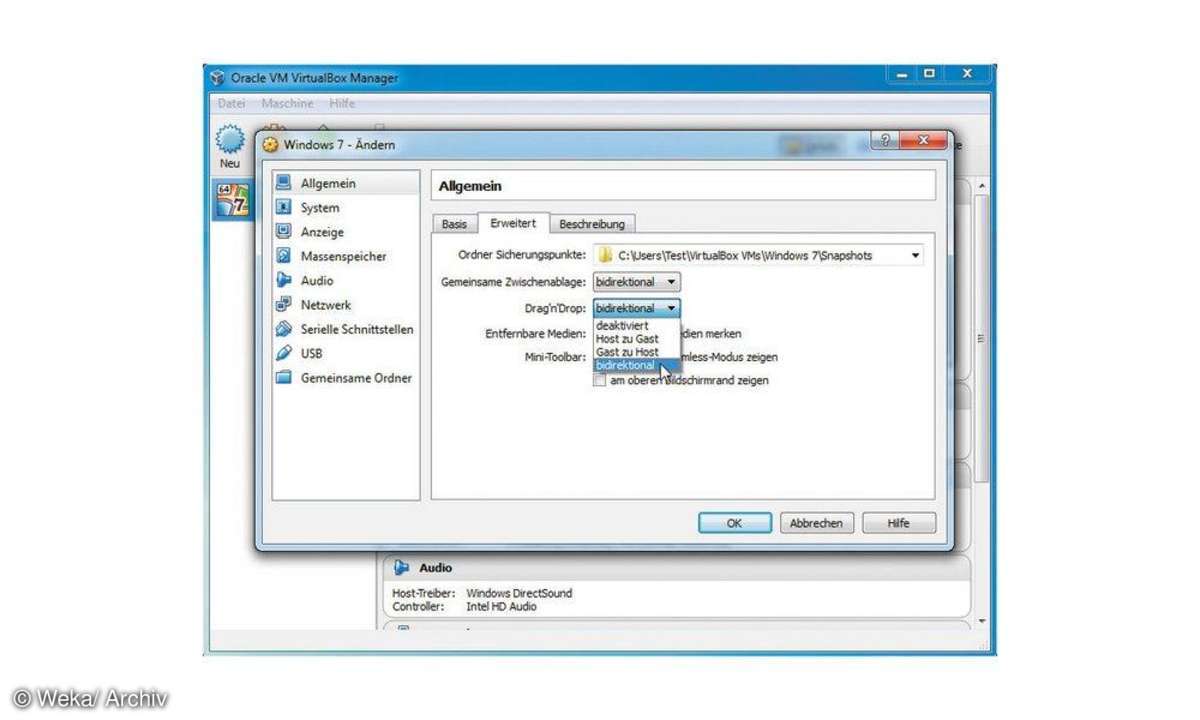Click the 'Drag'n'Drop:' label
Viewport: 1200px width, 720px height.
(556, 309)
